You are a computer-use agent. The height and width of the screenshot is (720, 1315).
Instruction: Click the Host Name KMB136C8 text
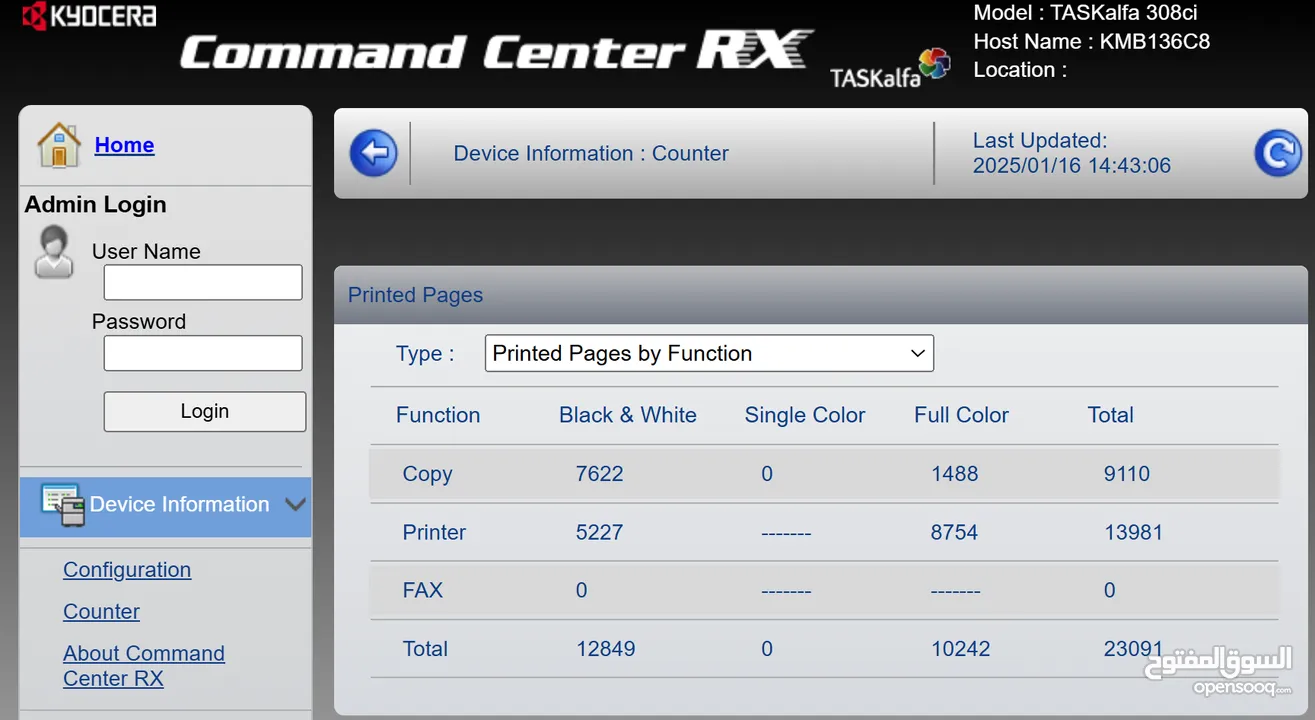(1091, 42)
